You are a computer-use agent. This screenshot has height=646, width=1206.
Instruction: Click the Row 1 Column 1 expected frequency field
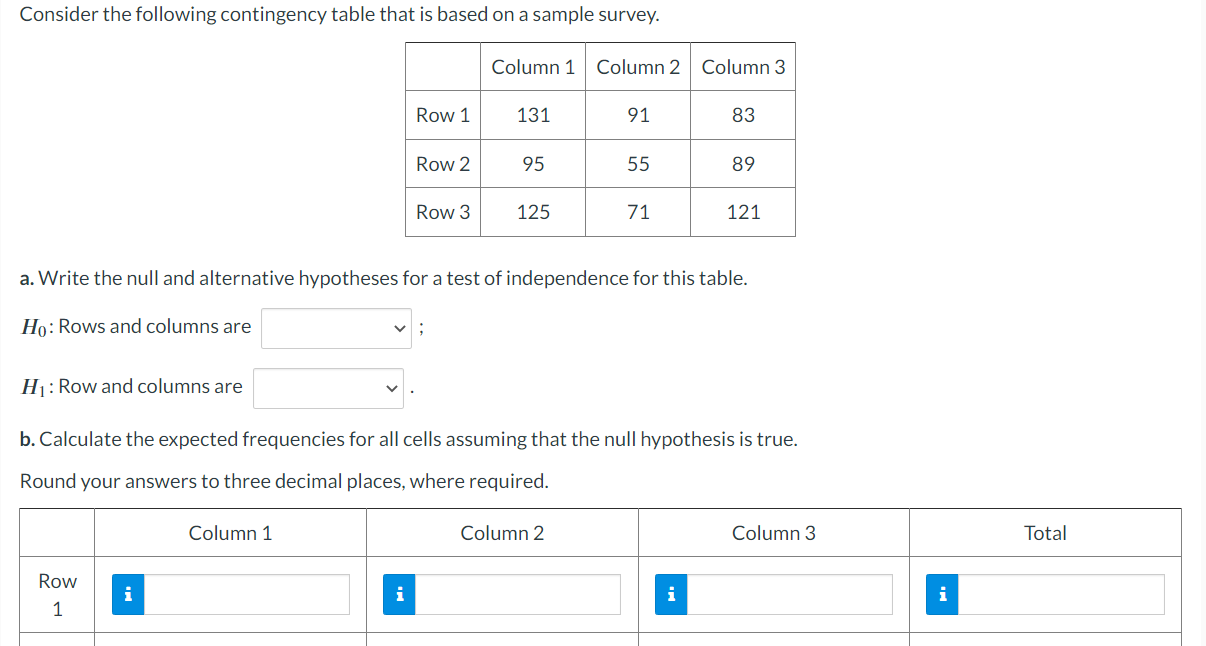click(248, 594)
